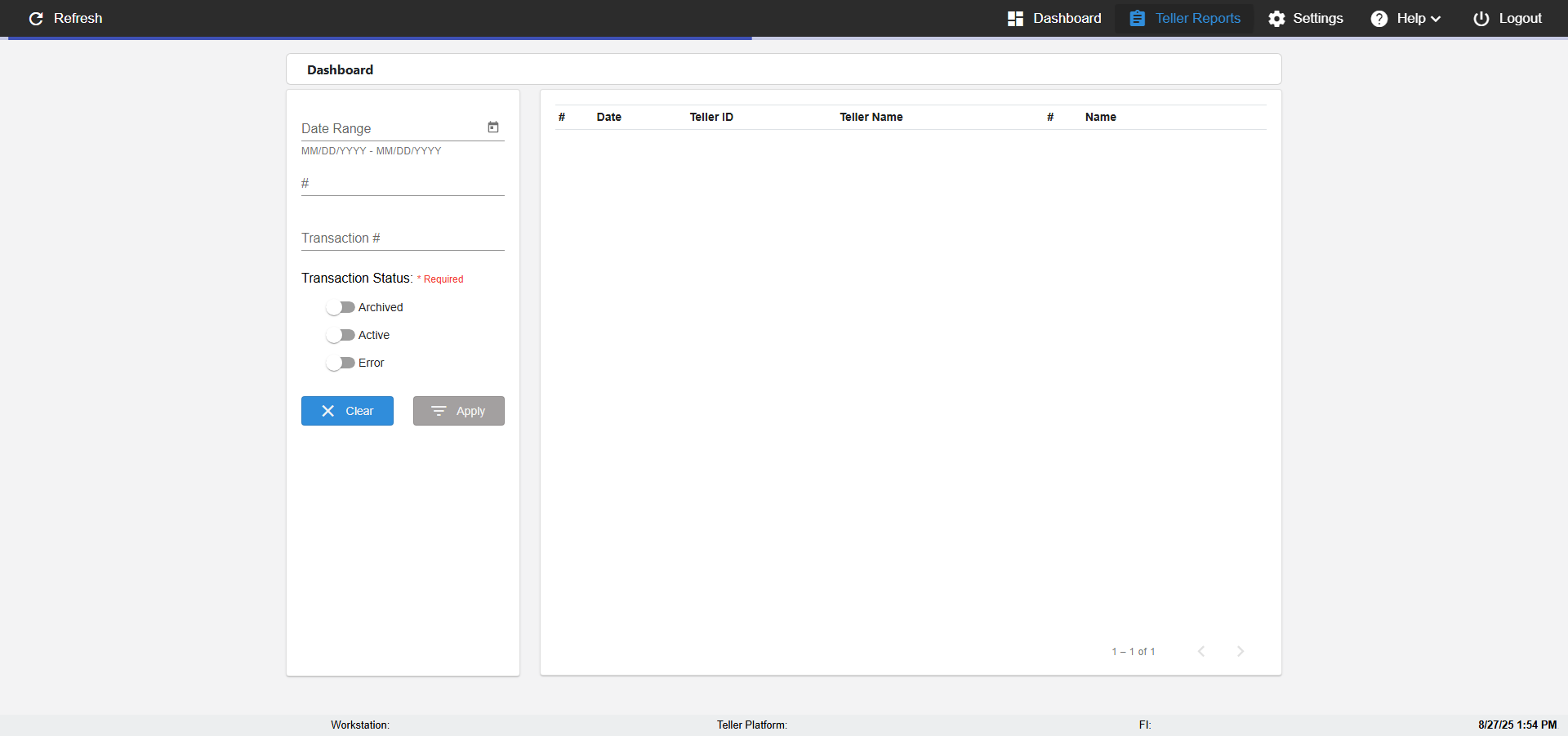Screen dimensions: 1568x736
Task: Click the Date column header
Action: pos(609,117)
